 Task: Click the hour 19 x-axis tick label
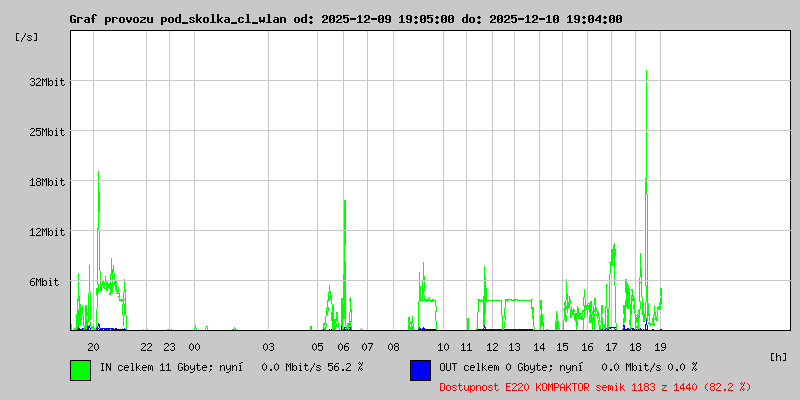click(660, 347)
